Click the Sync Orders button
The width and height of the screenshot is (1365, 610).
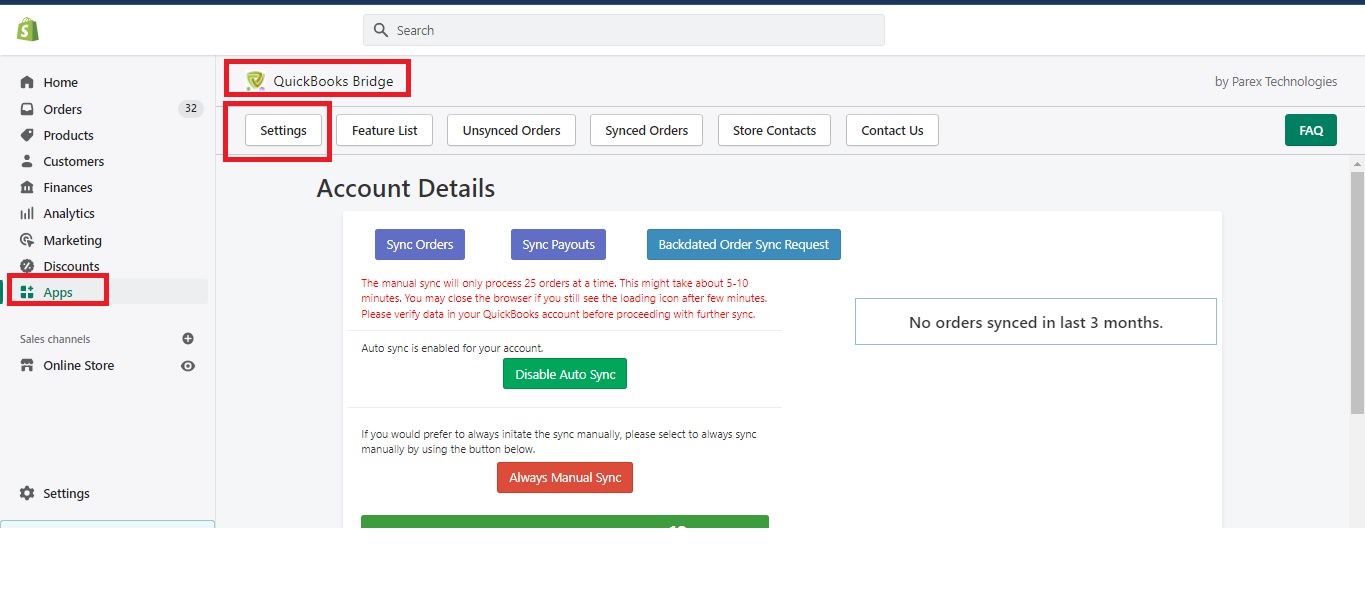coord(420,244)
